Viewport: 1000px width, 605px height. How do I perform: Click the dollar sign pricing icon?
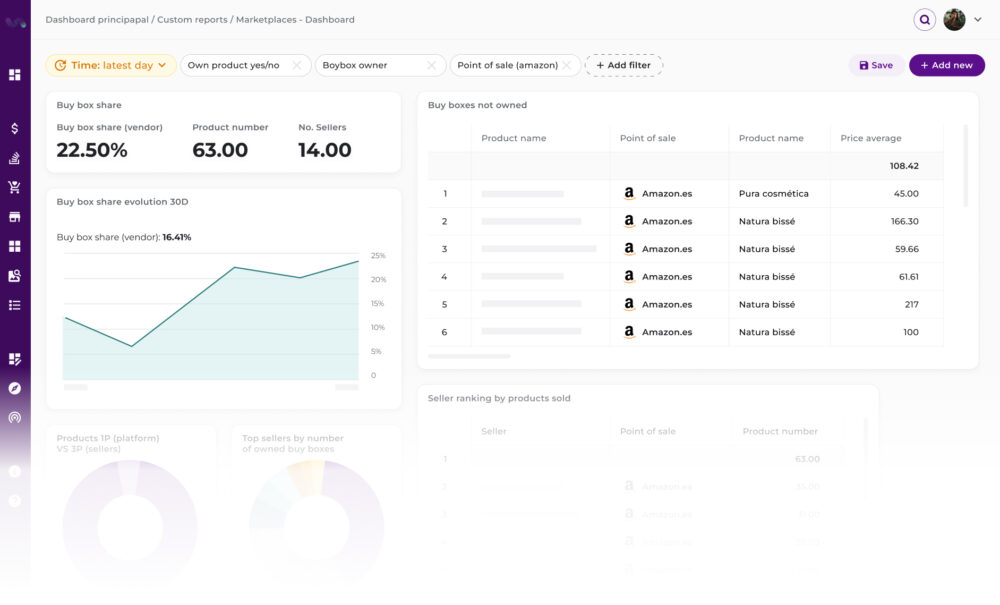(15, 129)
